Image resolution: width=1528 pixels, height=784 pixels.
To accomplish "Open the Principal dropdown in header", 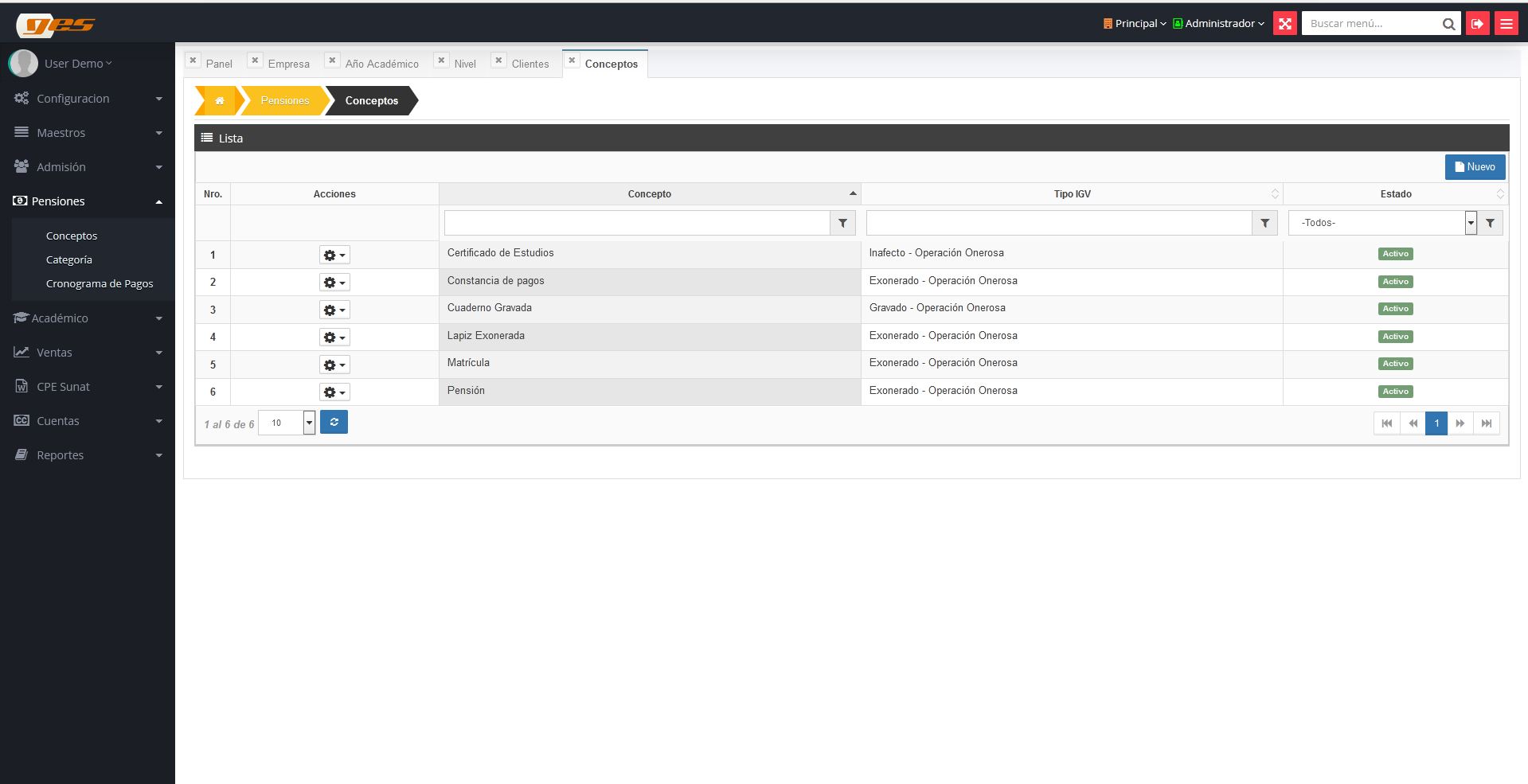I will click(x=1135, y=24).
